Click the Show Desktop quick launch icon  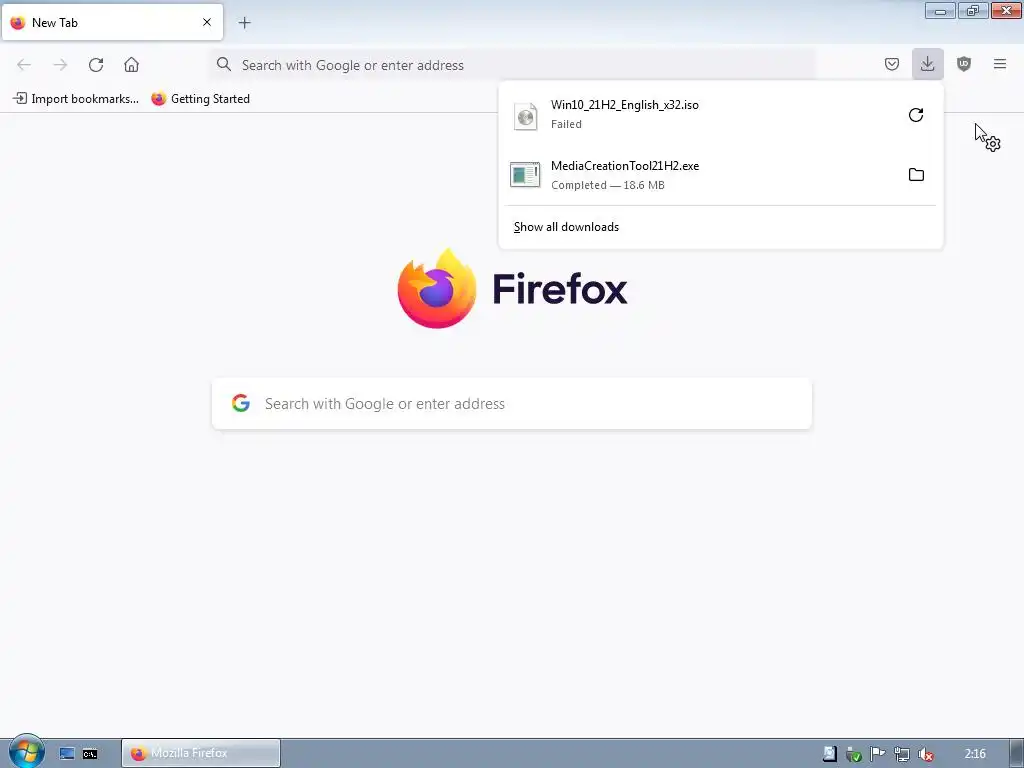(67, 754)
